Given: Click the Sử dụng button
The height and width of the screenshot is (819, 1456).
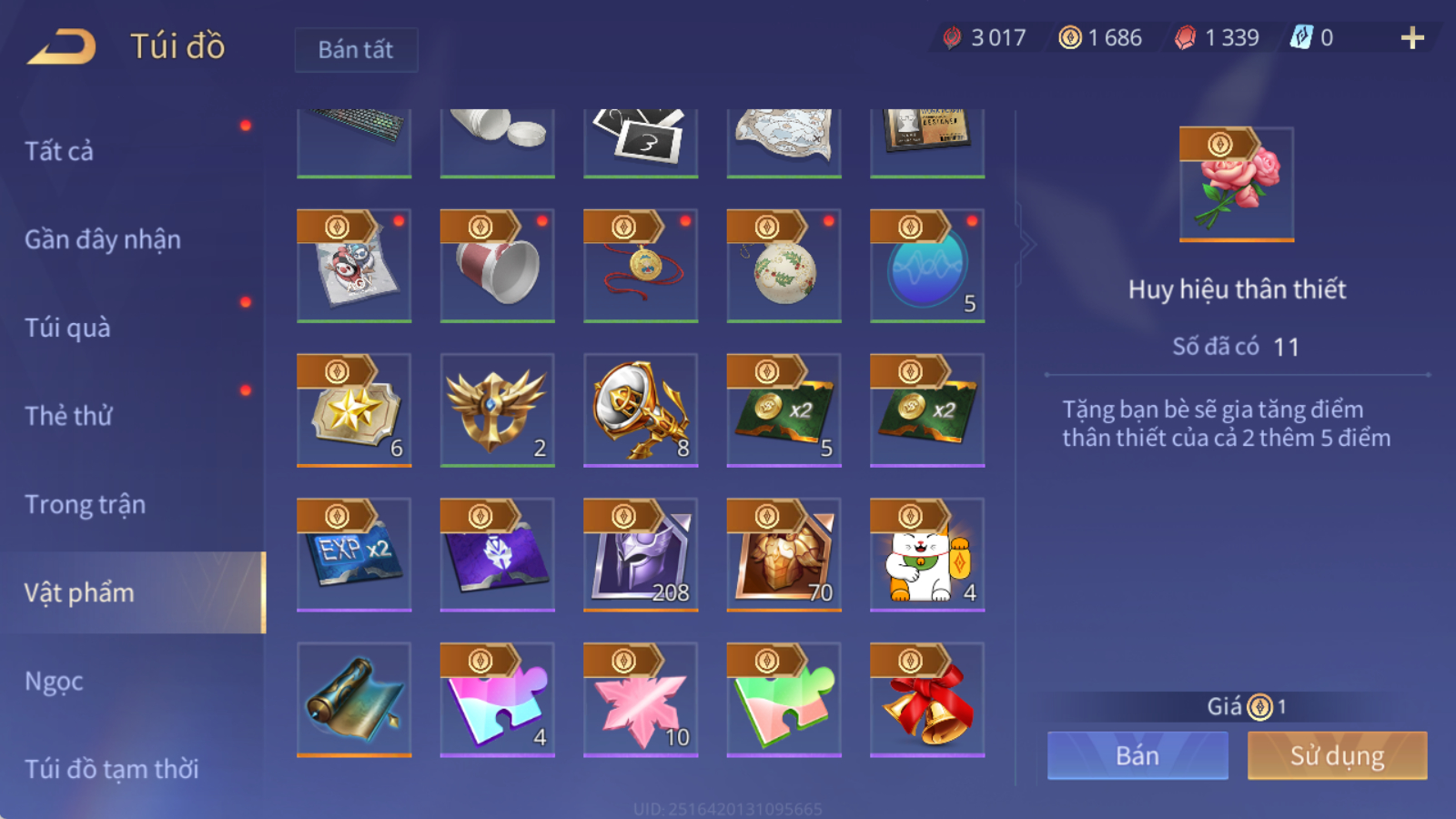Looking at the screenshot, I should [1337, 755].
